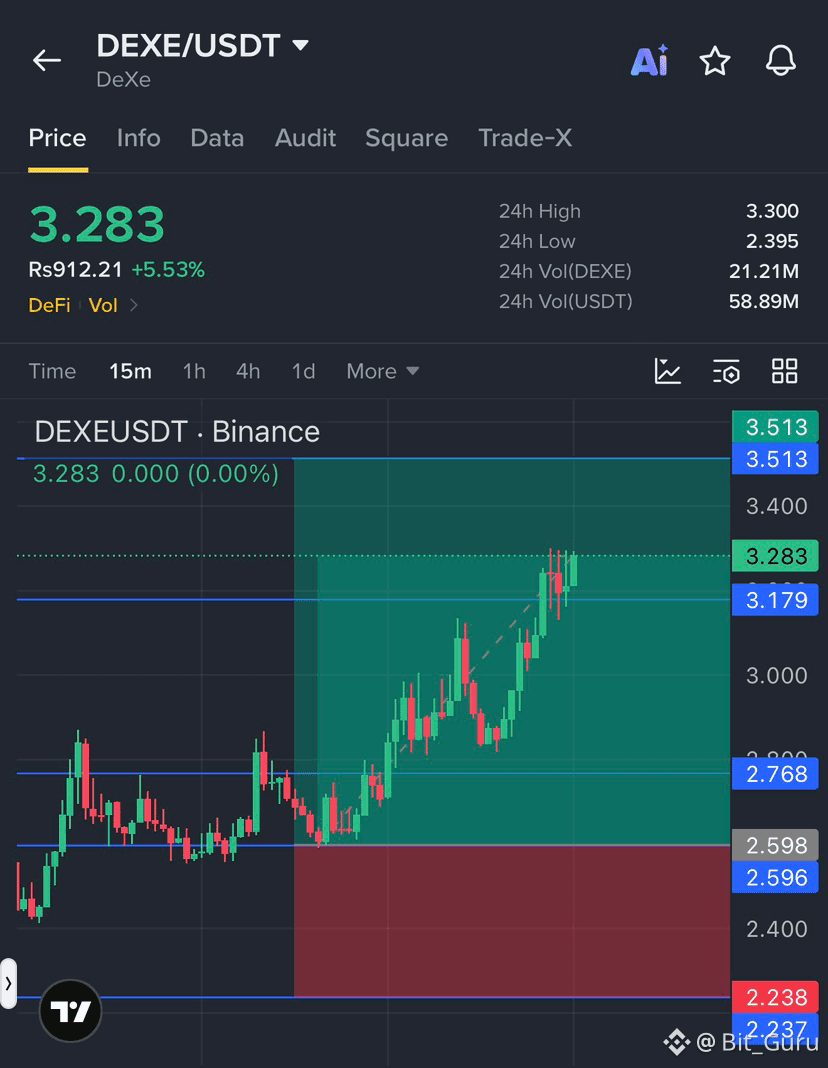The image size is (828, 1068).
Task: Expand the More intervals dropdown
Action: 383,371
